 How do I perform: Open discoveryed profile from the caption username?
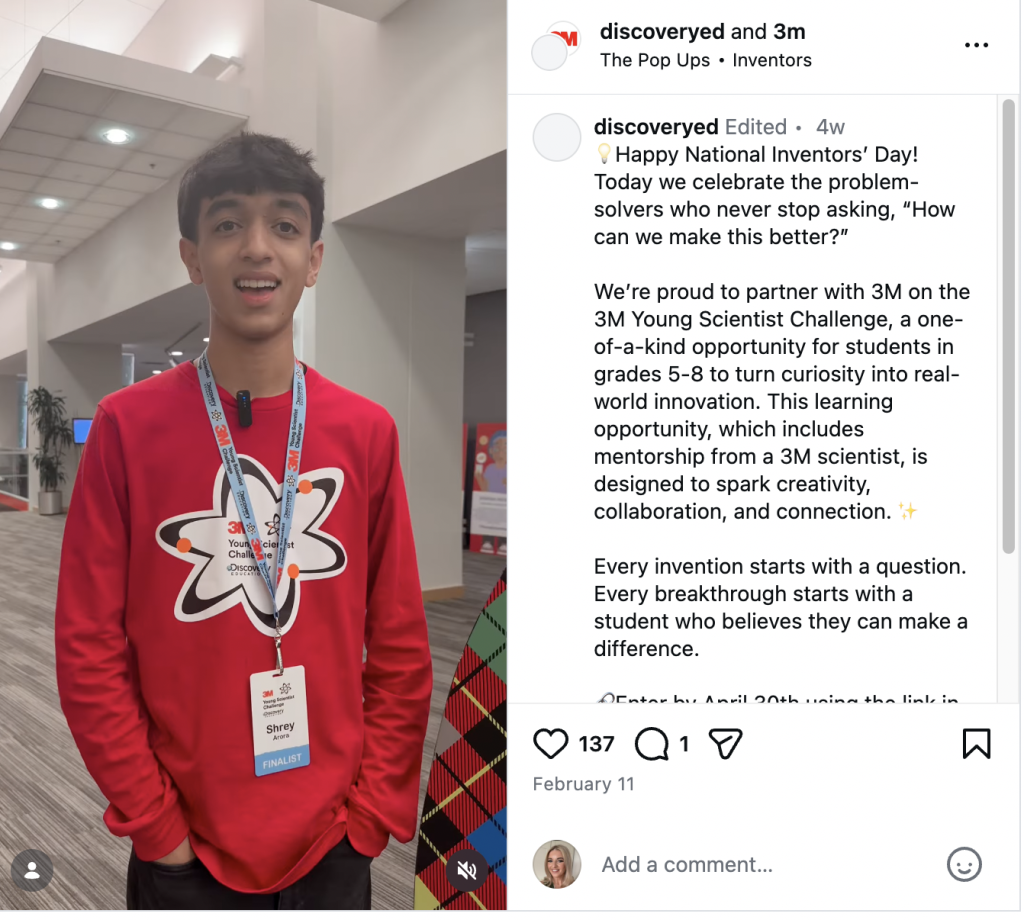click(x=656, y=127)
